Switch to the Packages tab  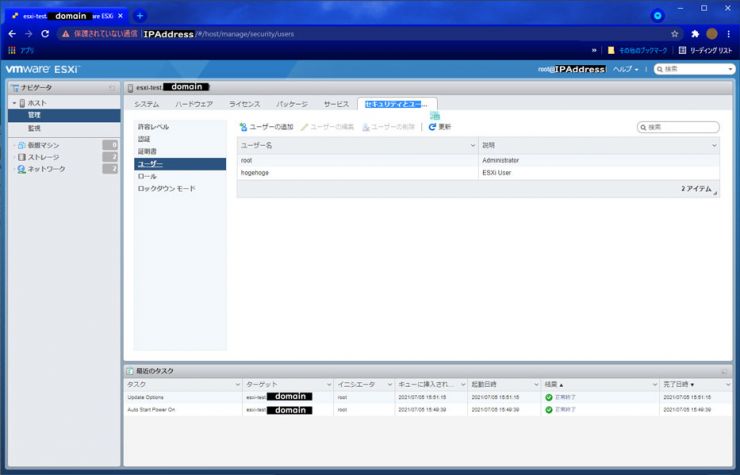[292, 104]
